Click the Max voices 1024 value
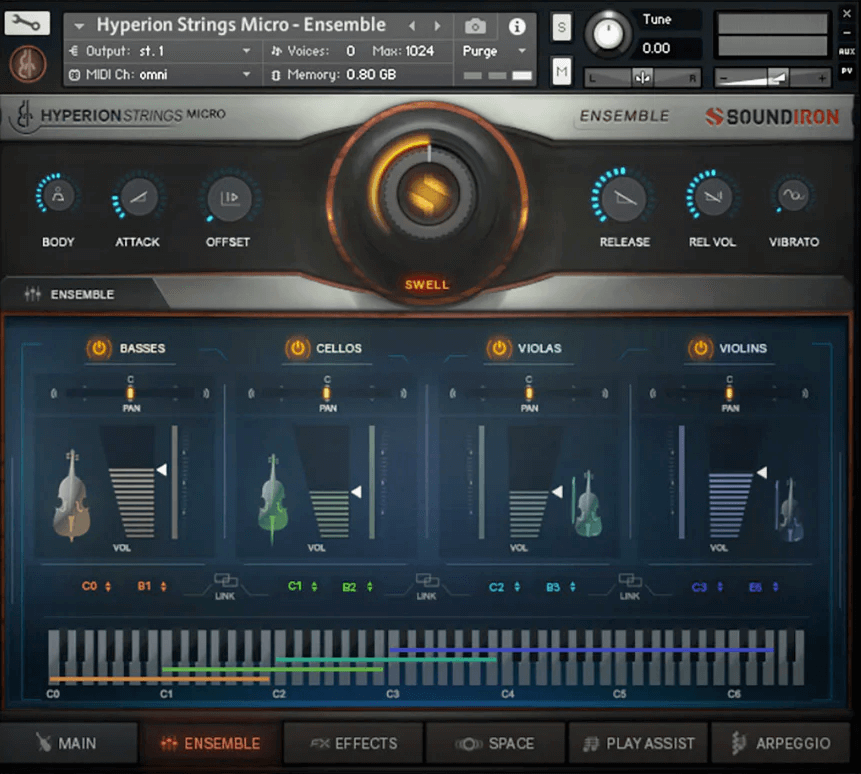The image size is (861, 774). pyautogui.click(x=420, y=51)
